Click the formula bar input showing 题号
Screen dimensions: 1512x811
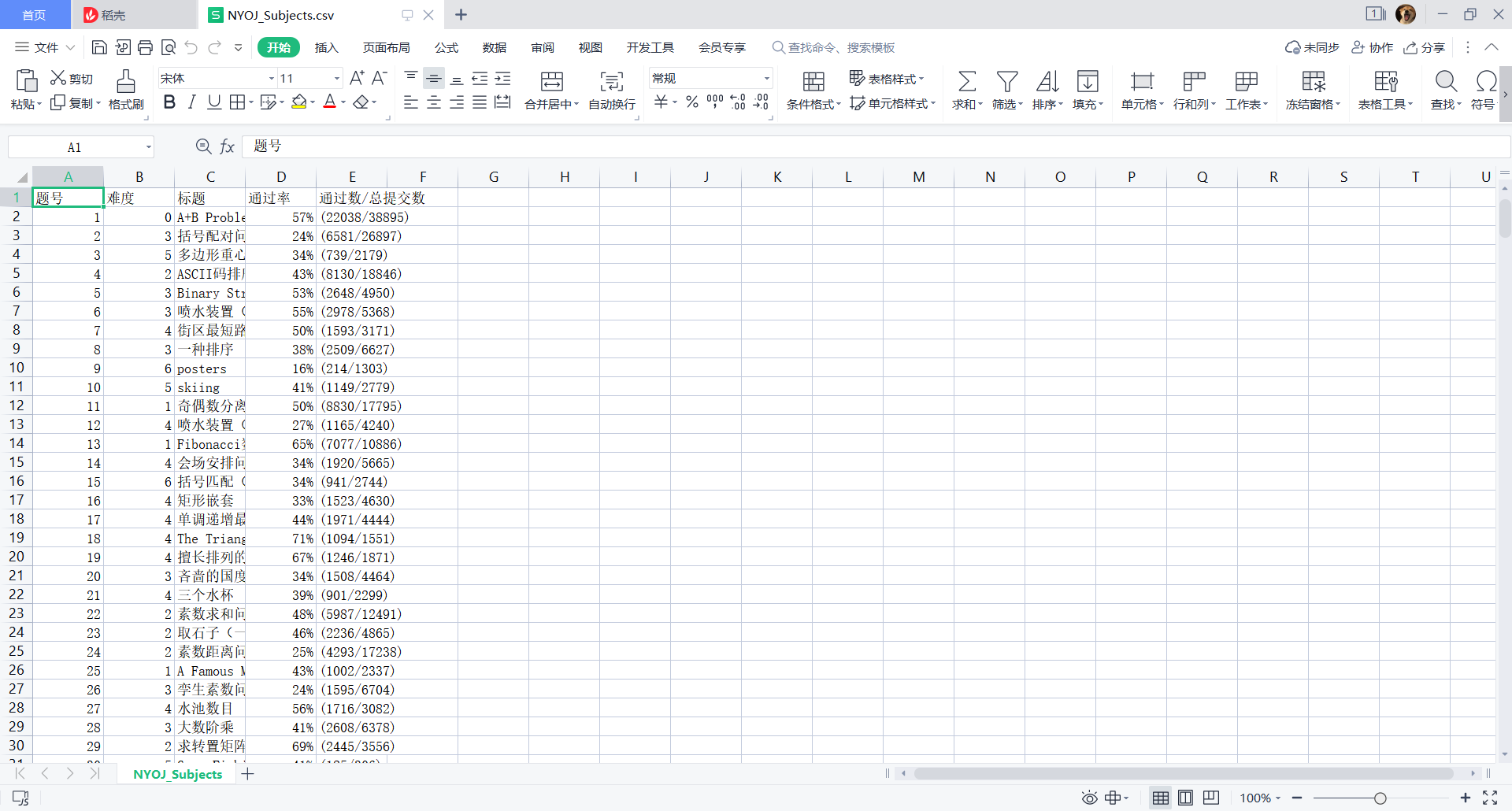pyautogui.click(x=876, y=146)
